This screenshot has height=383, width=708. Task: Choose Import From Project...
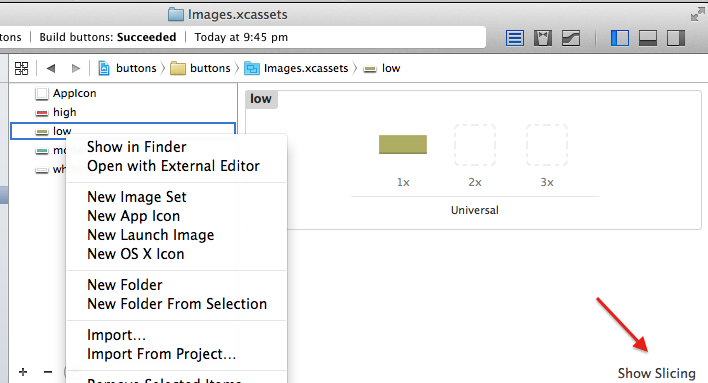(x=161, y=354)
